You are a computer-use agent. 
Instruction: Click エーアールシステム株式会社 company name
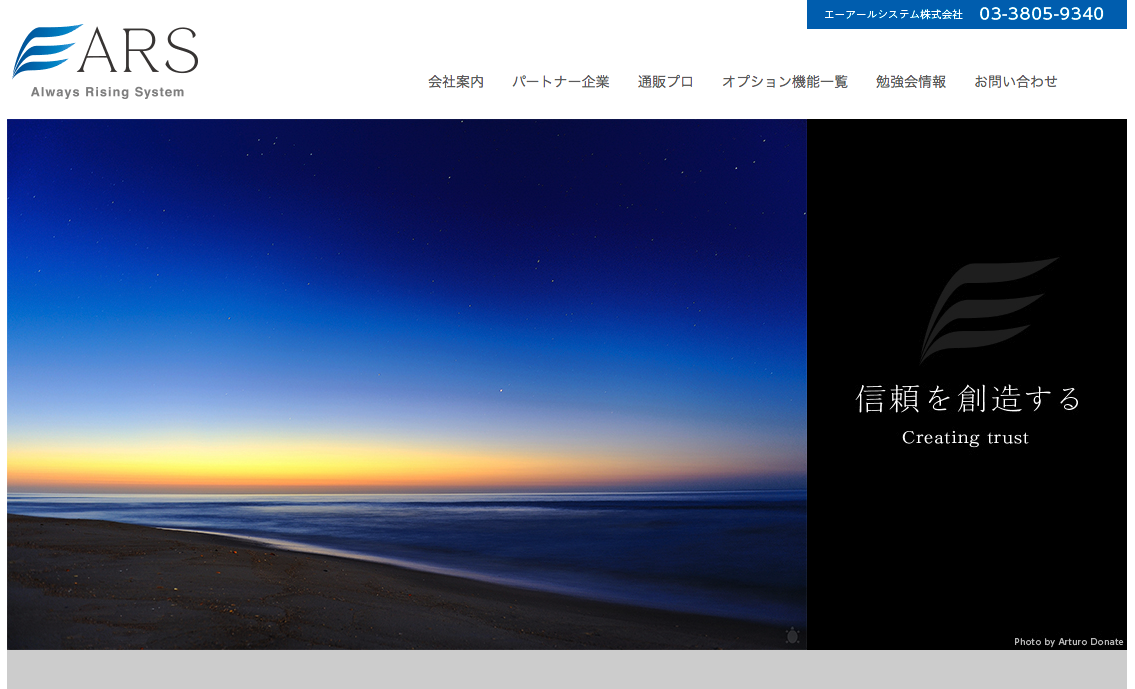(893, 15)
